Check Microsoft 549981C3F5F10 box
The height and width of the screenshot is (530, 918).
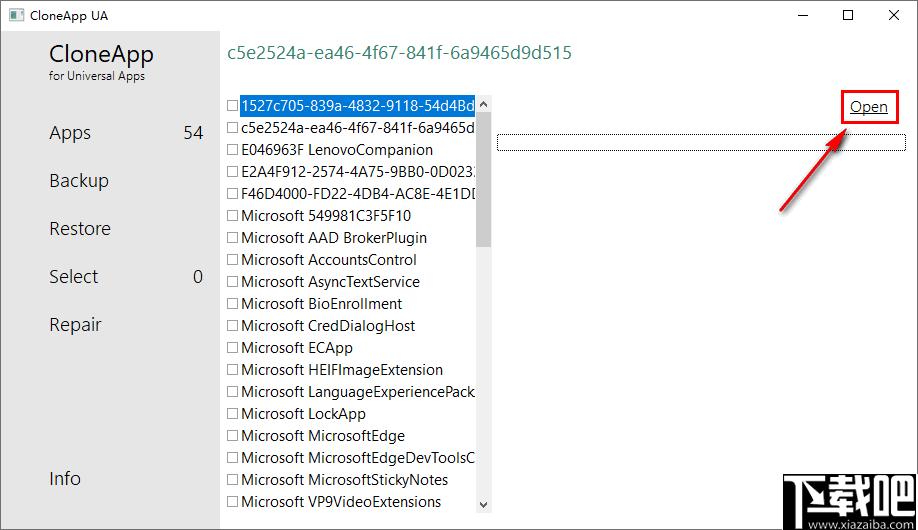pyautogui.click(x=232, y=216)
